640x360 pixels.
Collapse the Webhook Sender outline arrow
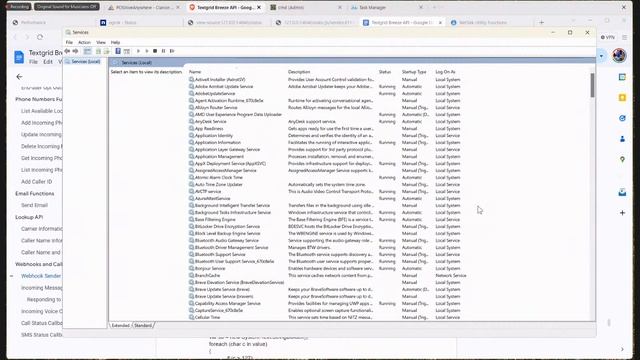click(x=11, y=276)
